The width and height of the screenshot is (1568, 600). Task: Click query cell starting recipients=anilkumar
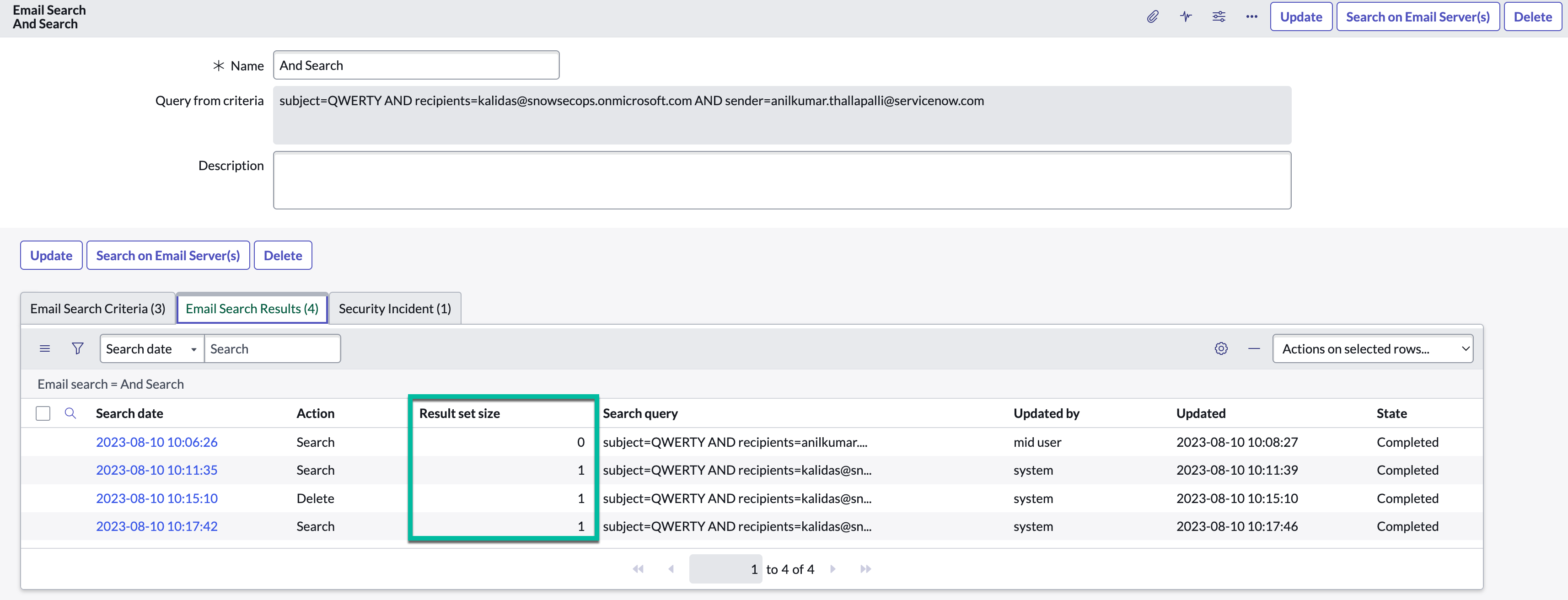pos(735,442)
